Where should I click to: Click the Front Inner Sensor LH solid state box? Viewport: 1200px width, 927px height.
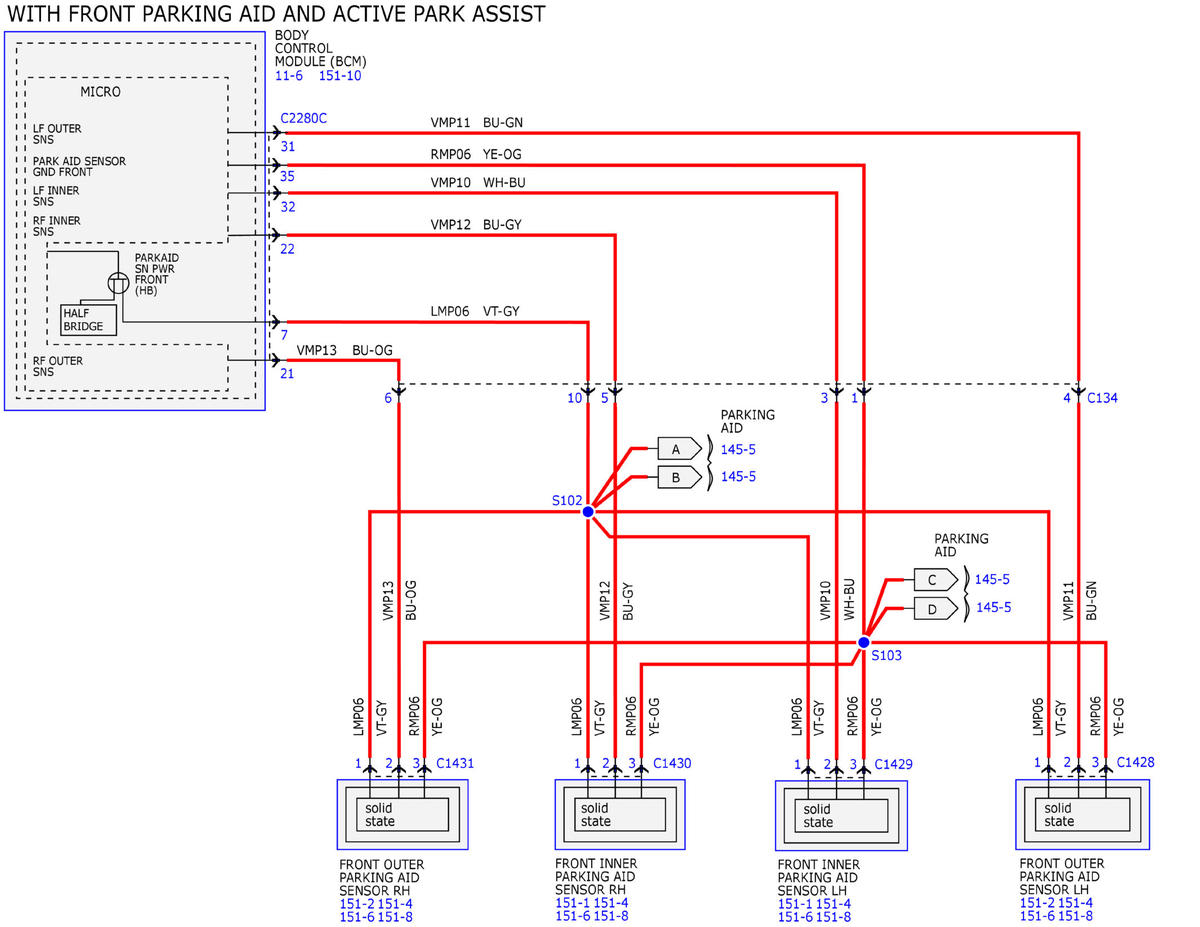pos(841,815)
